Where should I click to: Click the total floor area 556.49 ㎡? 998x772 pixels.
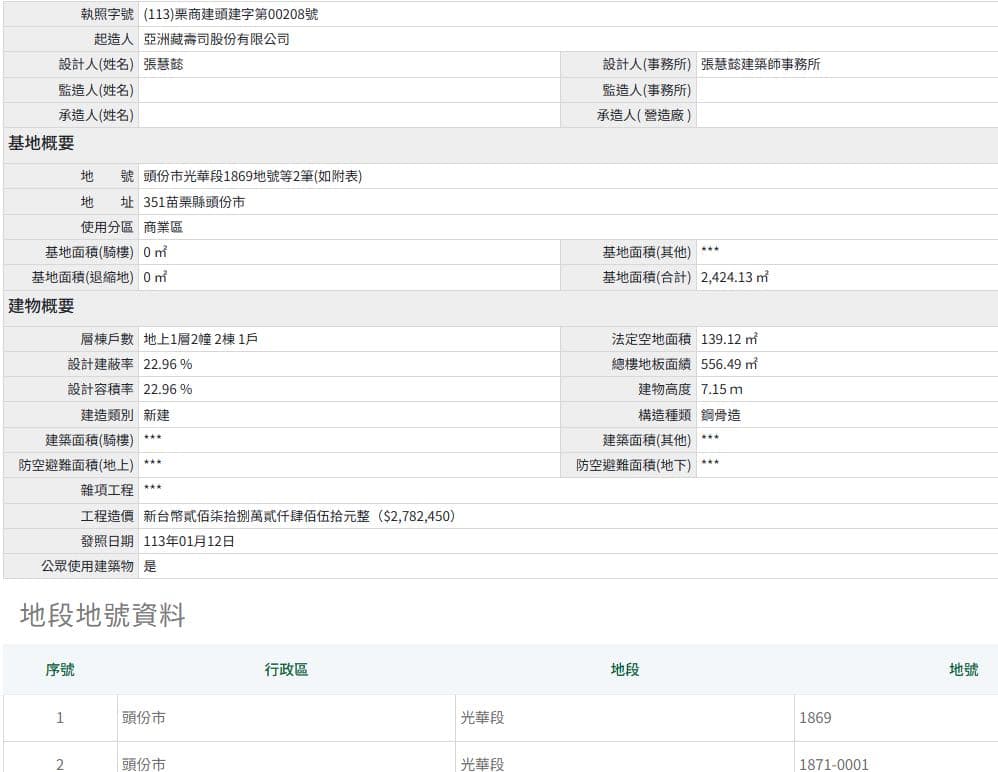(729, 364)
